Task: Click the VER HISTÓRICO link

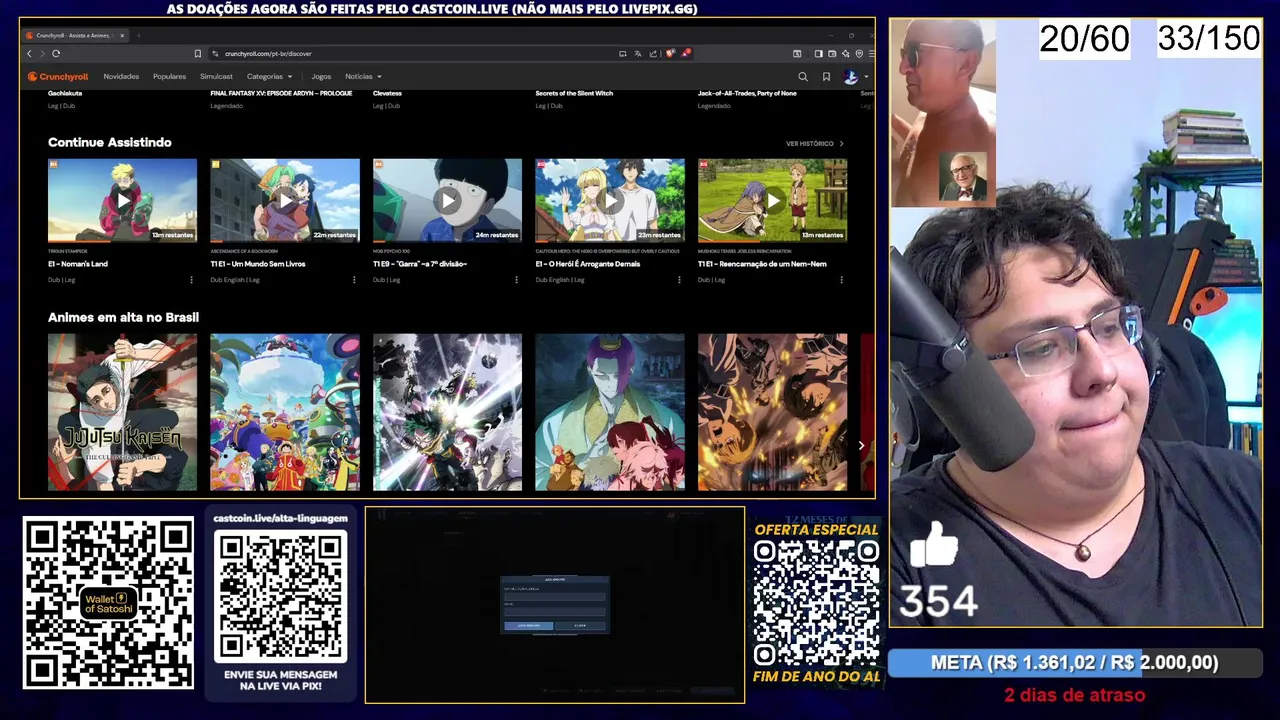Action: [x=815, y=143]
